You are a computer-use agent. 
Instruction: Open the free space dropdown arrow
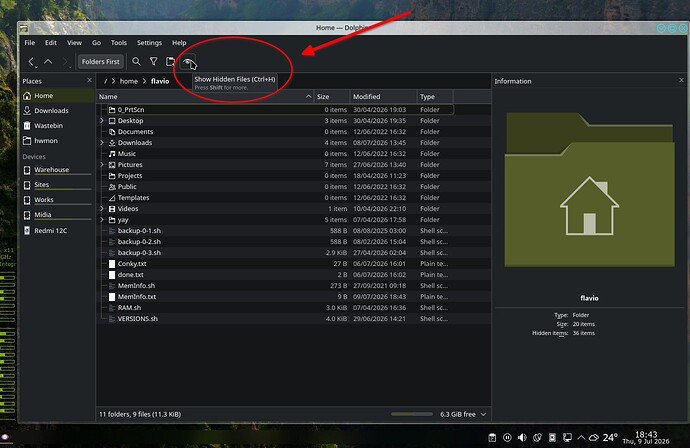click(483, 414)
